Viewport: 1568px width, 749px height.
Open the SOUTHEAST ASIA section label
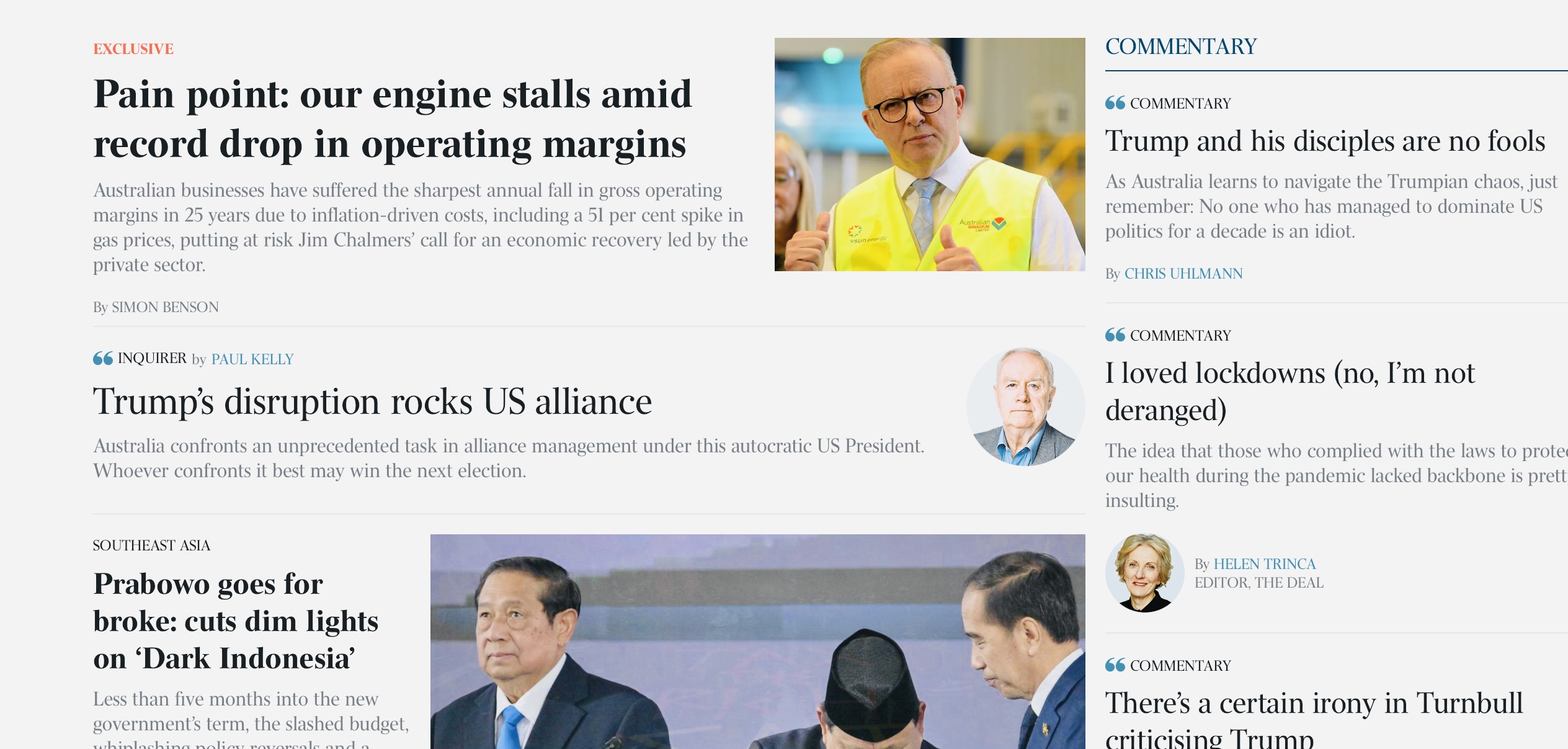[151, 545]
